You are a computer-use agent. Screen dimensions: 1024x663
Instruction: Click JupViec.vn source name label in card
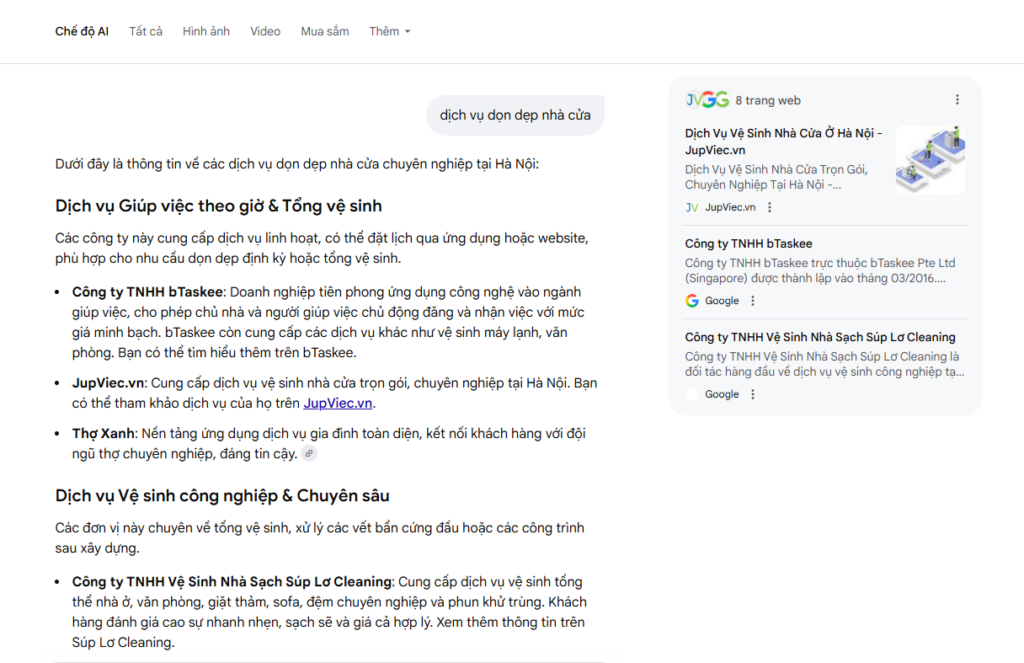[730, 208]
